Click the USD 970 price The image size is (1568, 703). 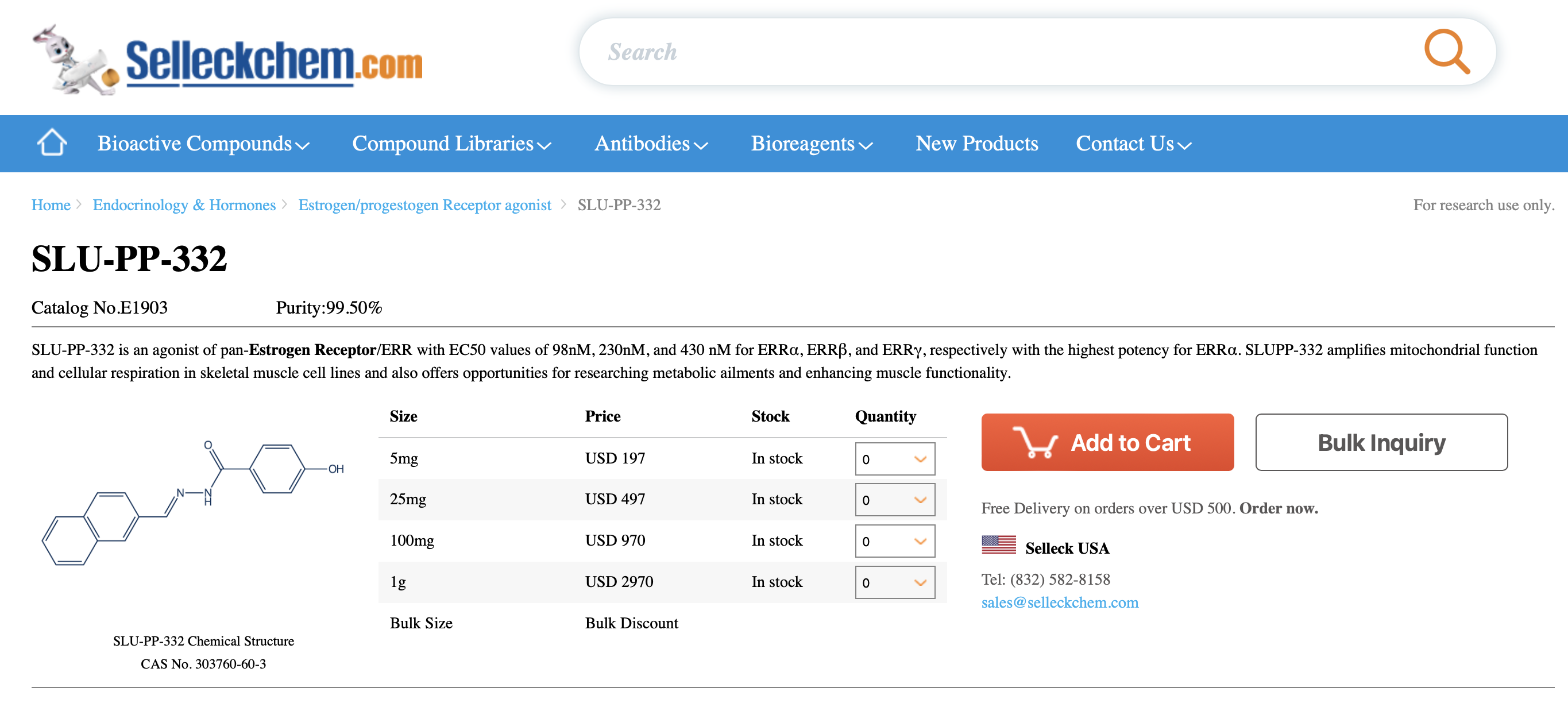click(x=615, y=540)
